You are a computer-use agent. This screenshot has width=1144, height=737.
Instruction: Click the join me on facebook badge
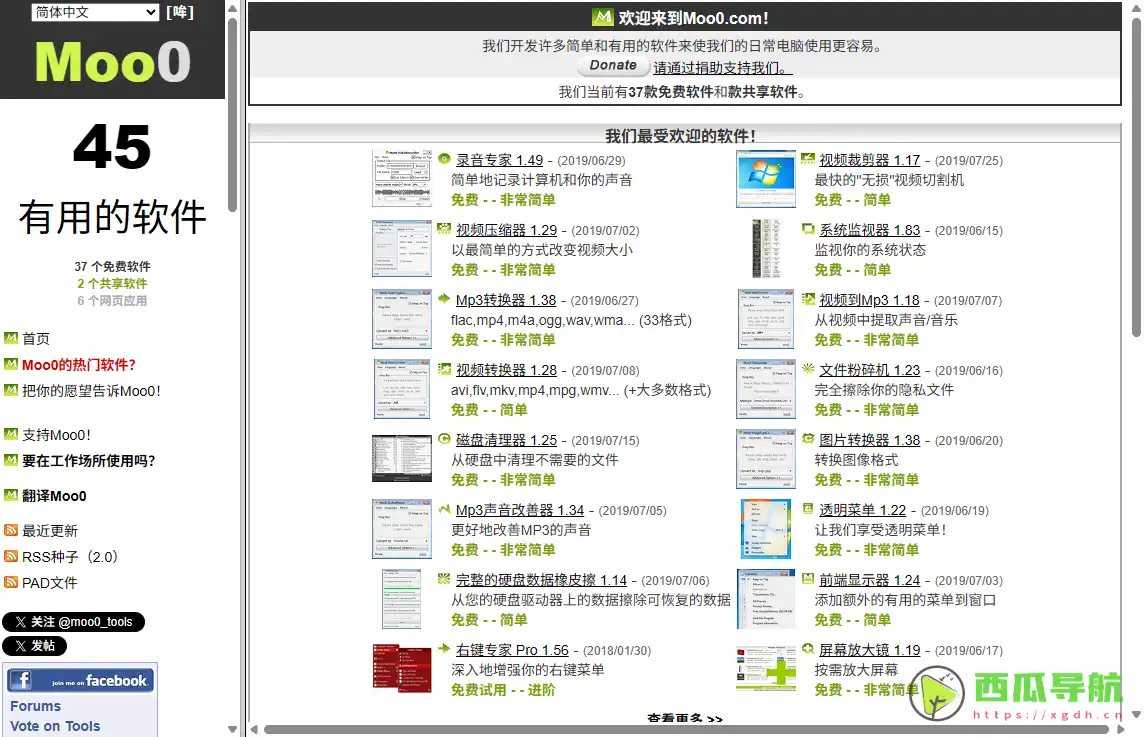pyautogui.click(x=80, y=680)
